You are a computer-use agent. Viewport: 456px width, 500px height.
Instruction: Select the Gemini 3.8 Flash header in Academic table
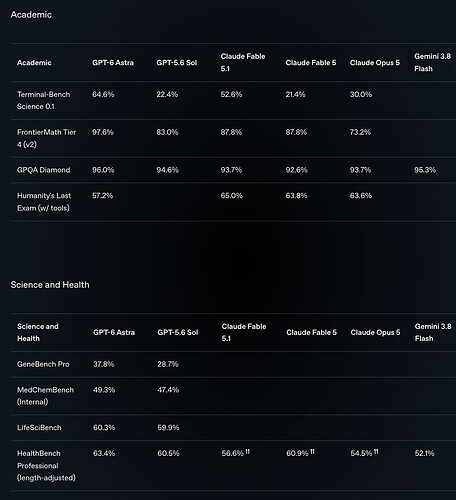pyautogui.click(x=432, y=63)
